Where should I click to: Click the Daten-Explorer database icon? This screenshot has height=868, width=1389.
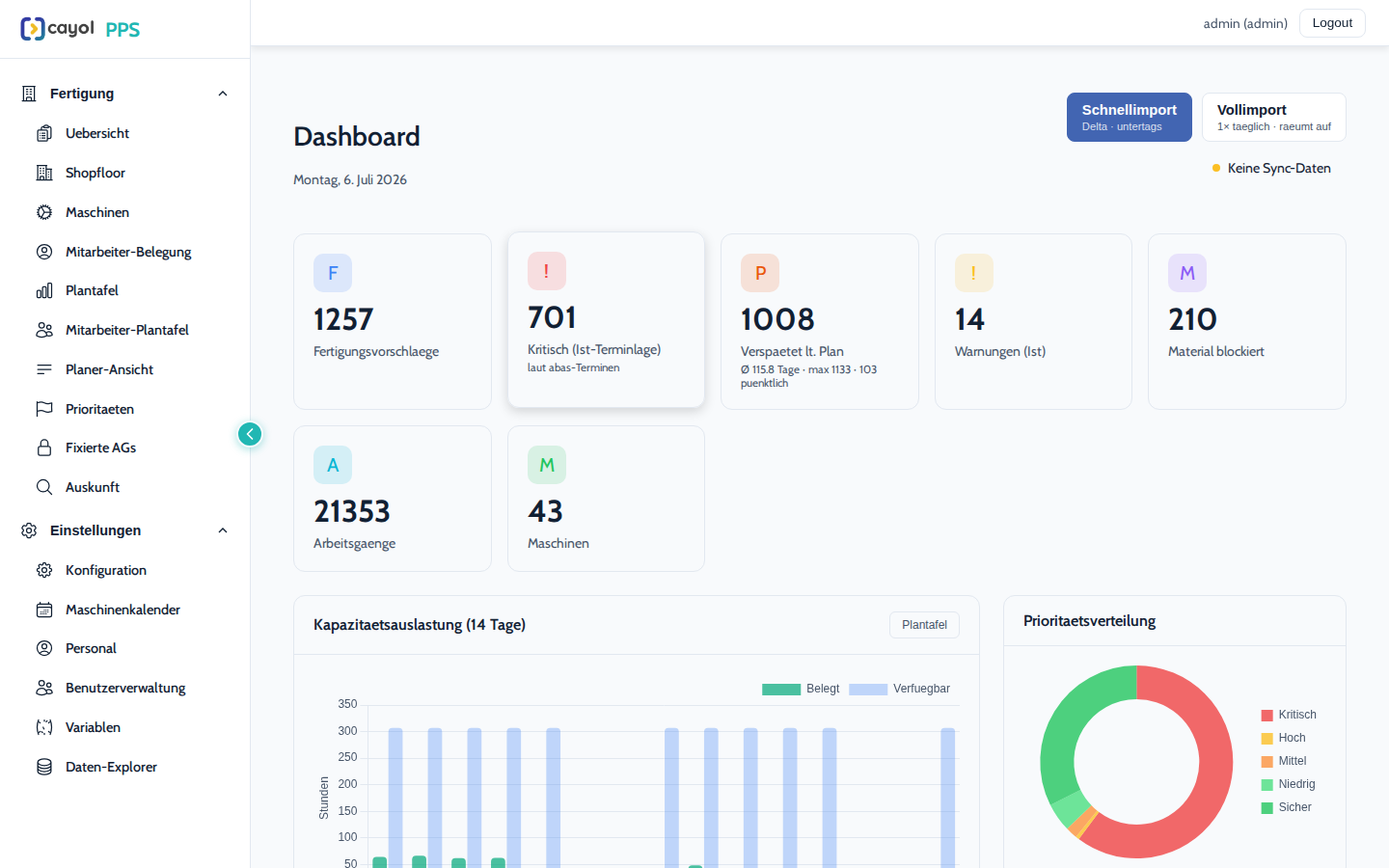44,767
